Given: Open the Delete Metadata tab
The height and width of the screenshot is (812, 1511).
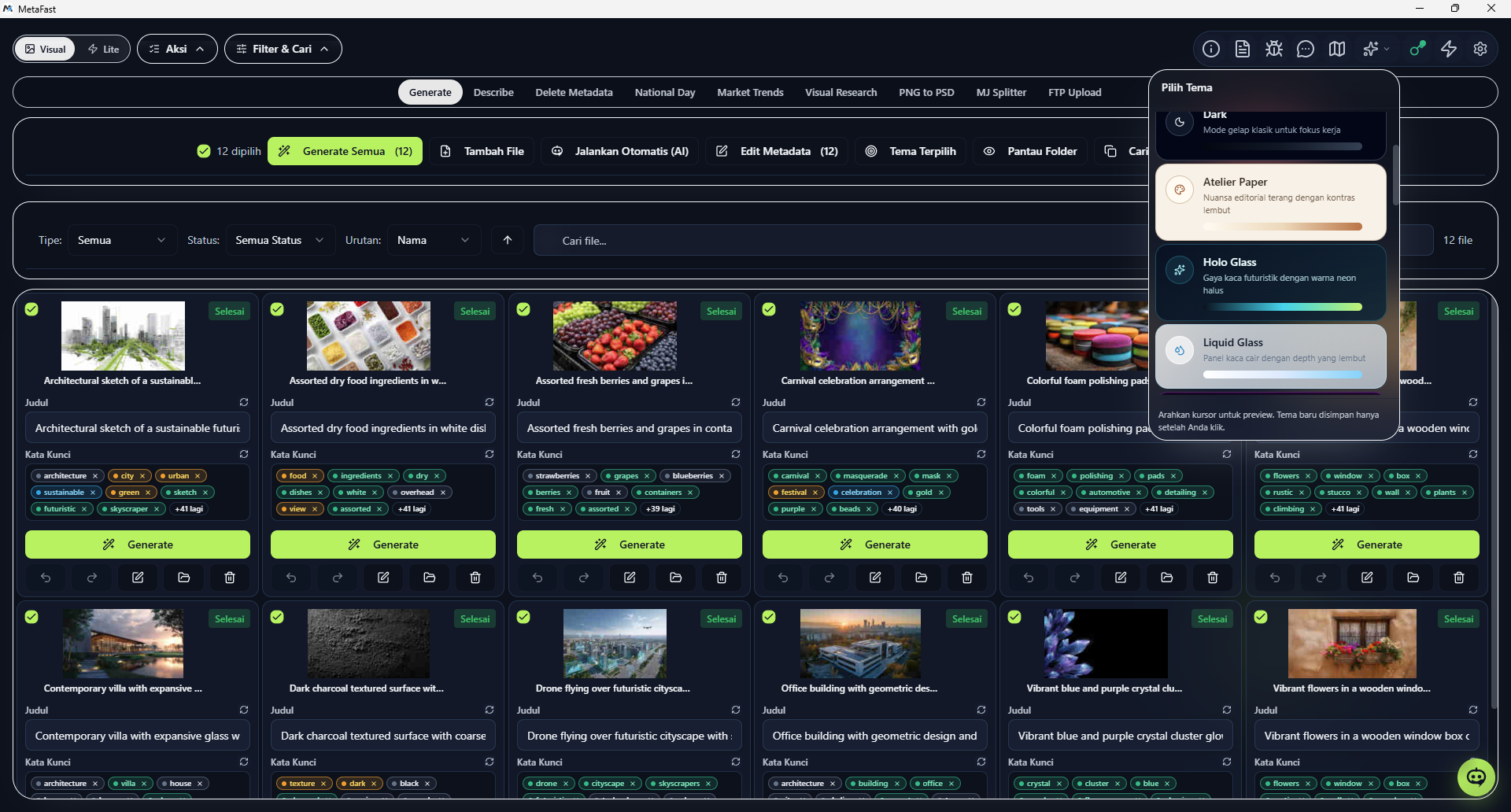Looking at the screenshot, I should 574,92.
